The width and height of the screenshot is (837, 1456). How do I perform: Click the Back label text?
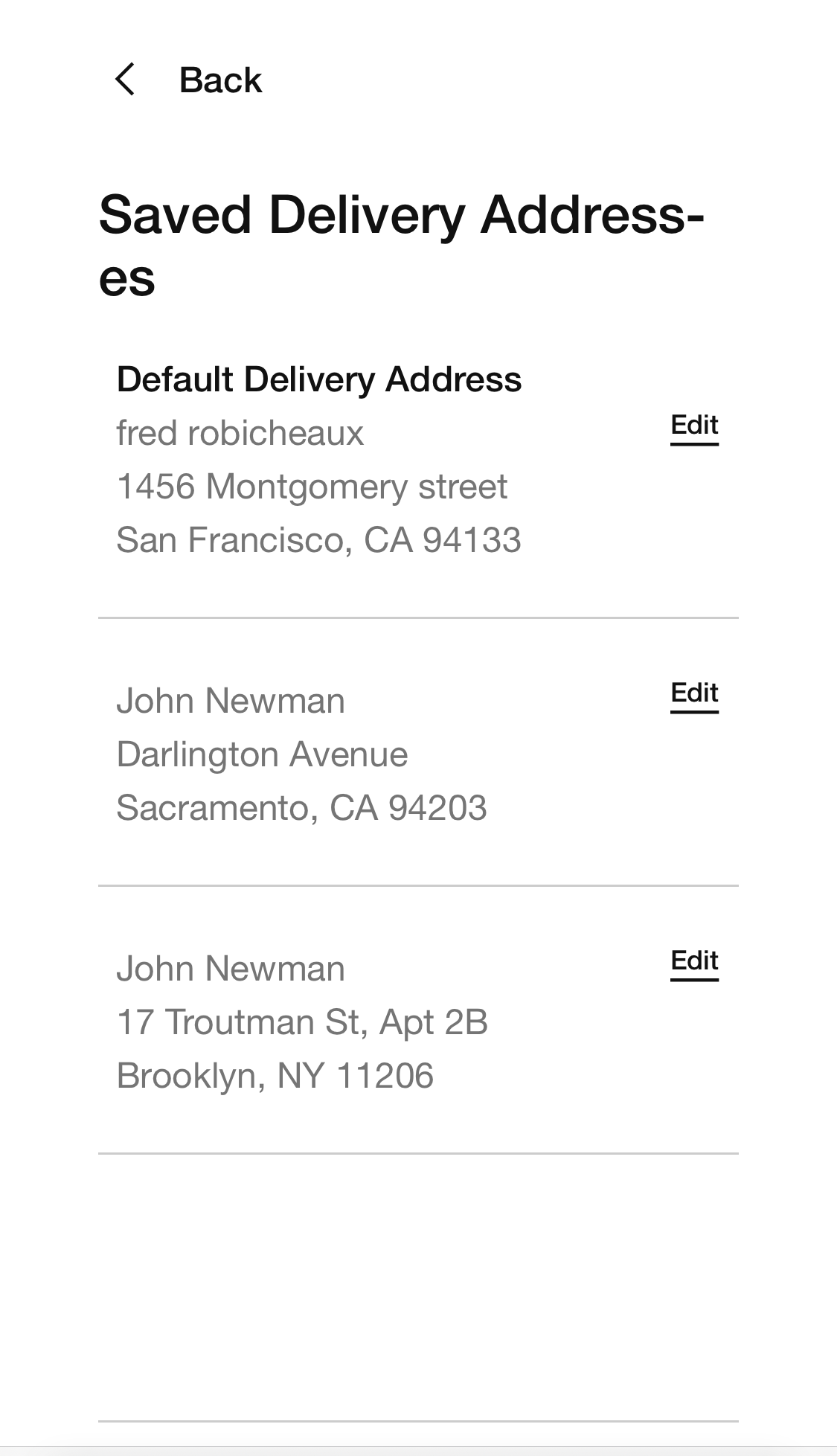pyautogui.click(x=219, y=79)
